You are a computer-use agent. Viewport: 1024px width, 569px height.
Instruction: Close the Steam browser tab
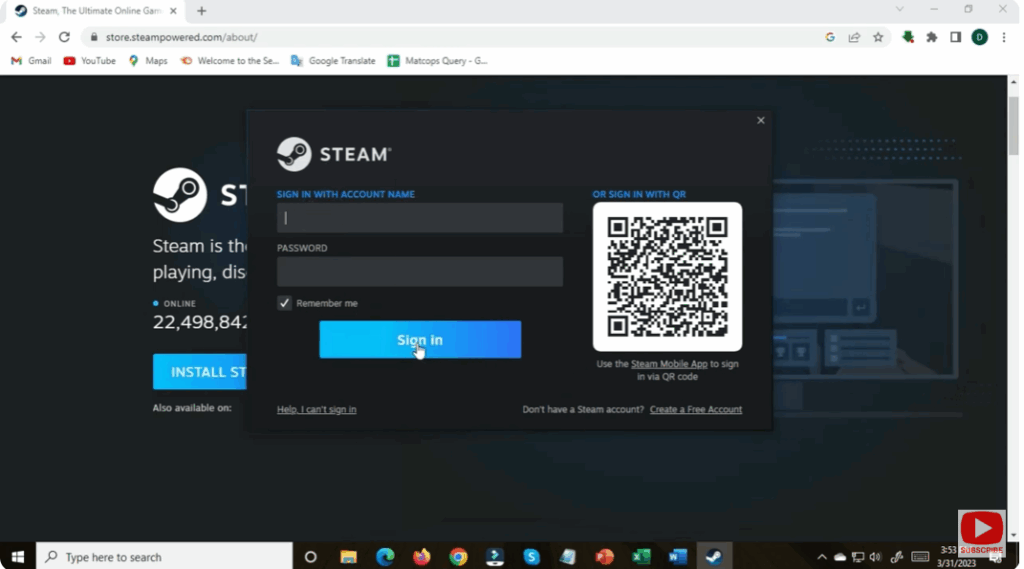pyautogui.click(x=173, y=11)
